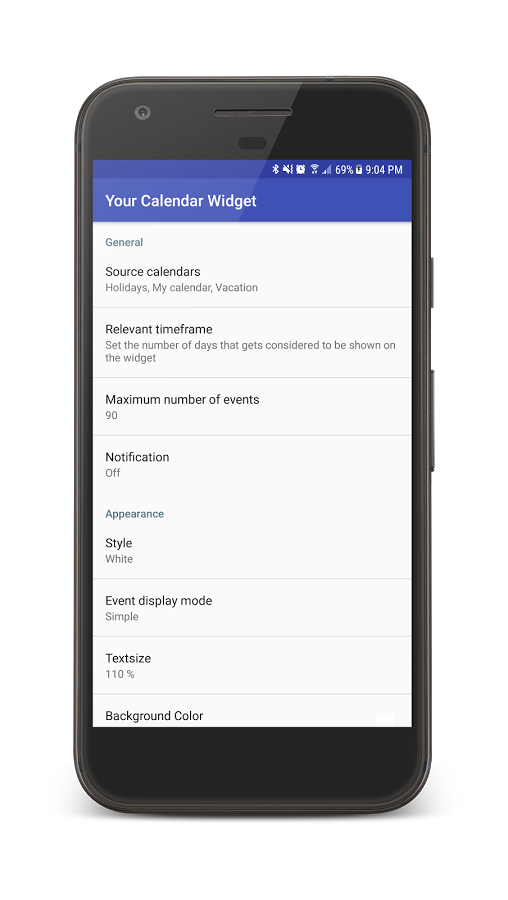Change the Notification setting currently Off
This screenshot has width=508, height=900.
coord(252,464)
